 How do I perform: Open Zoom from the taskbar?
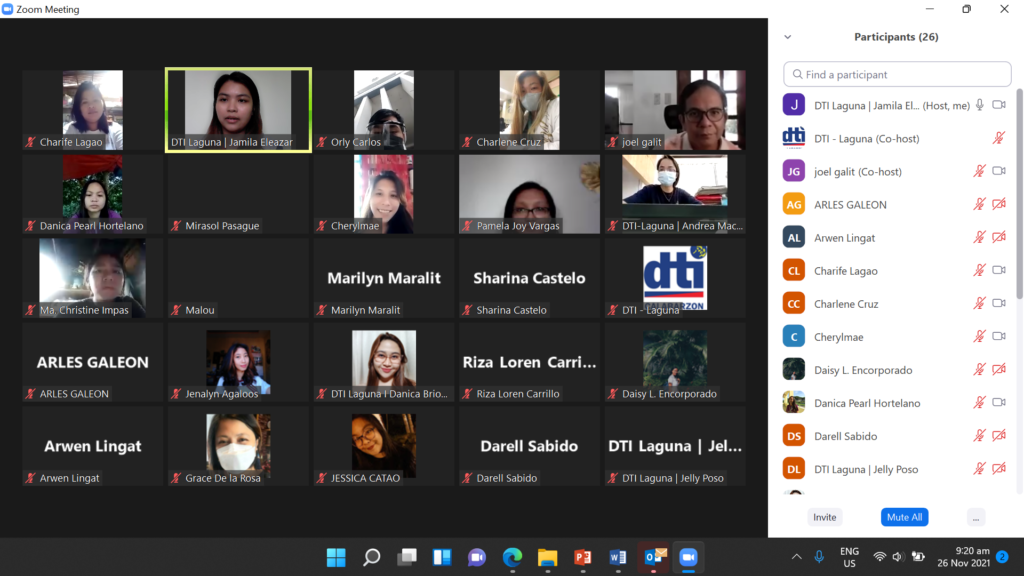point(688,557)
